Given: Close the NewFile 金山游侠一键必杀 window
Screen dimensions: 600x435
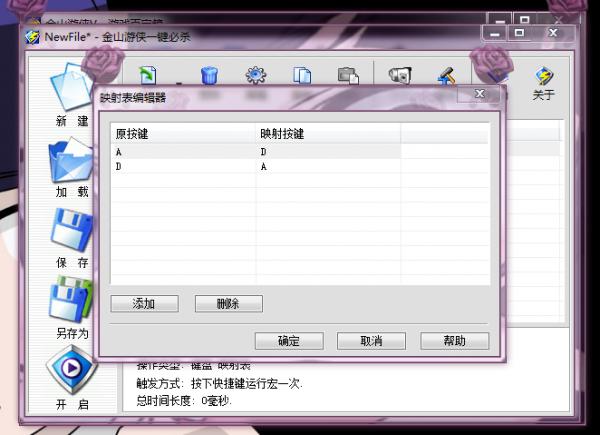Looking at the screenshot, I should click(x=553, y=33).
